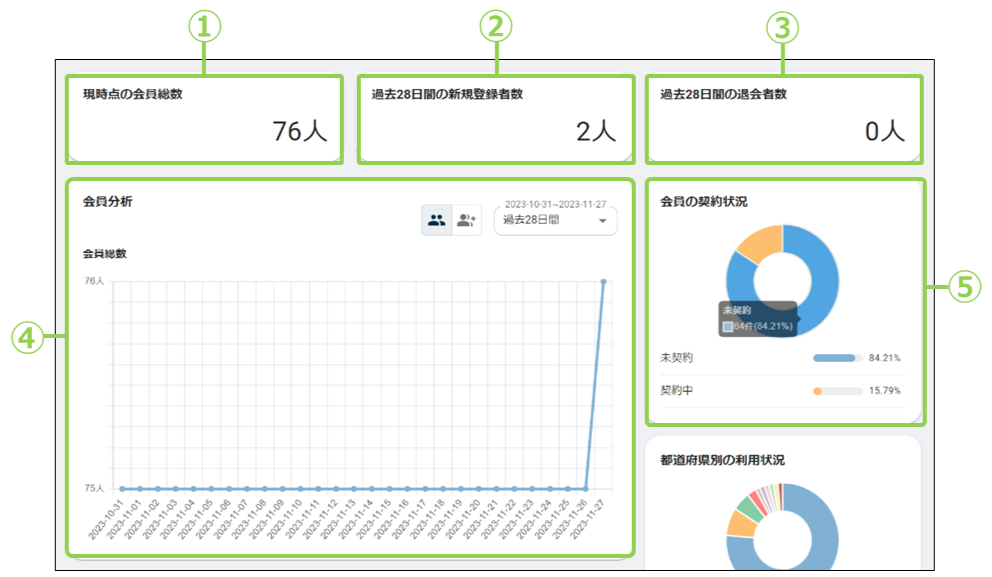
Task: Click the 都道府県別の利用状況 heading
Action: 722,461
